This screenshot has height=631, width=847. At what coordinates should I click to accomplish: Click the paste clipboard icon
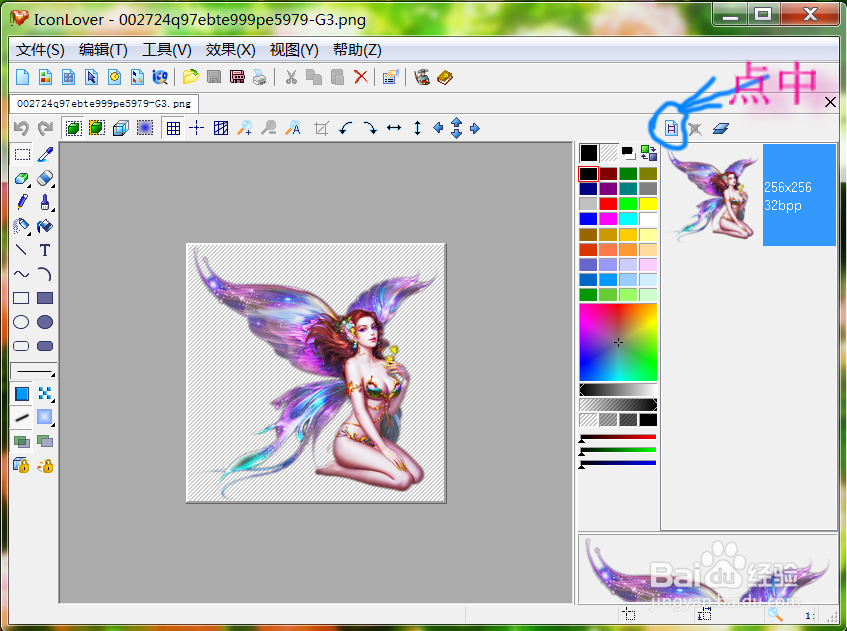tap(337, 77)
